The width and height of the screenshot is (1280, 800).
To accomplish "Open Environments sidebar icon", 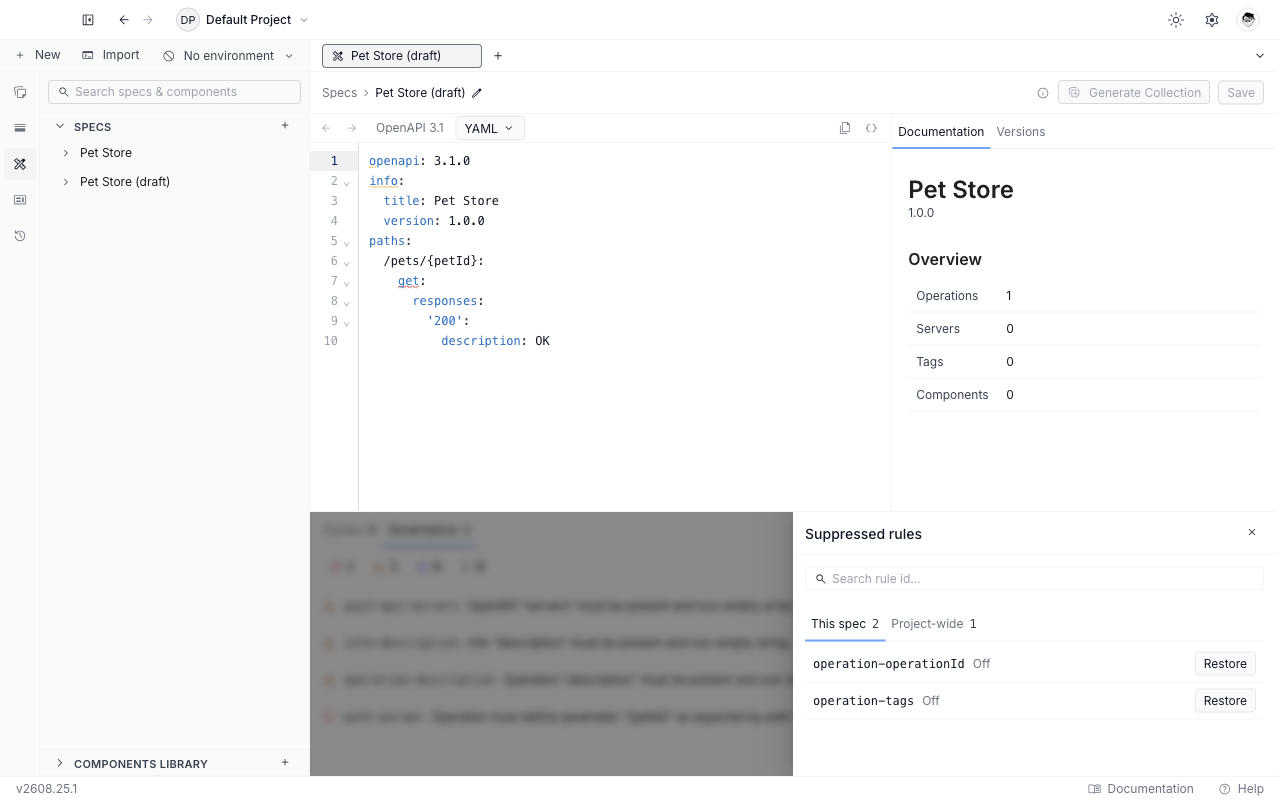I will point(20,128).
